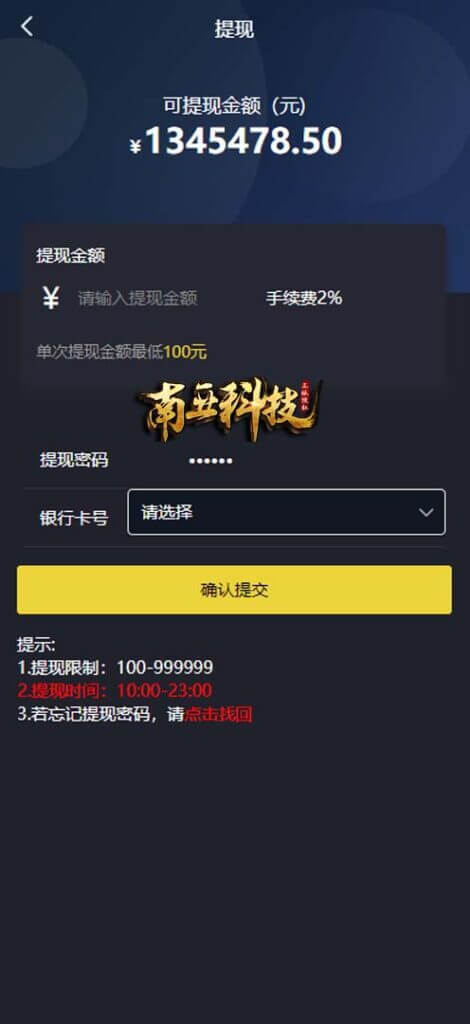470x1024 pixels.
Task: Click the yellow 100元 minimum amount text
Action: [185, 352]
